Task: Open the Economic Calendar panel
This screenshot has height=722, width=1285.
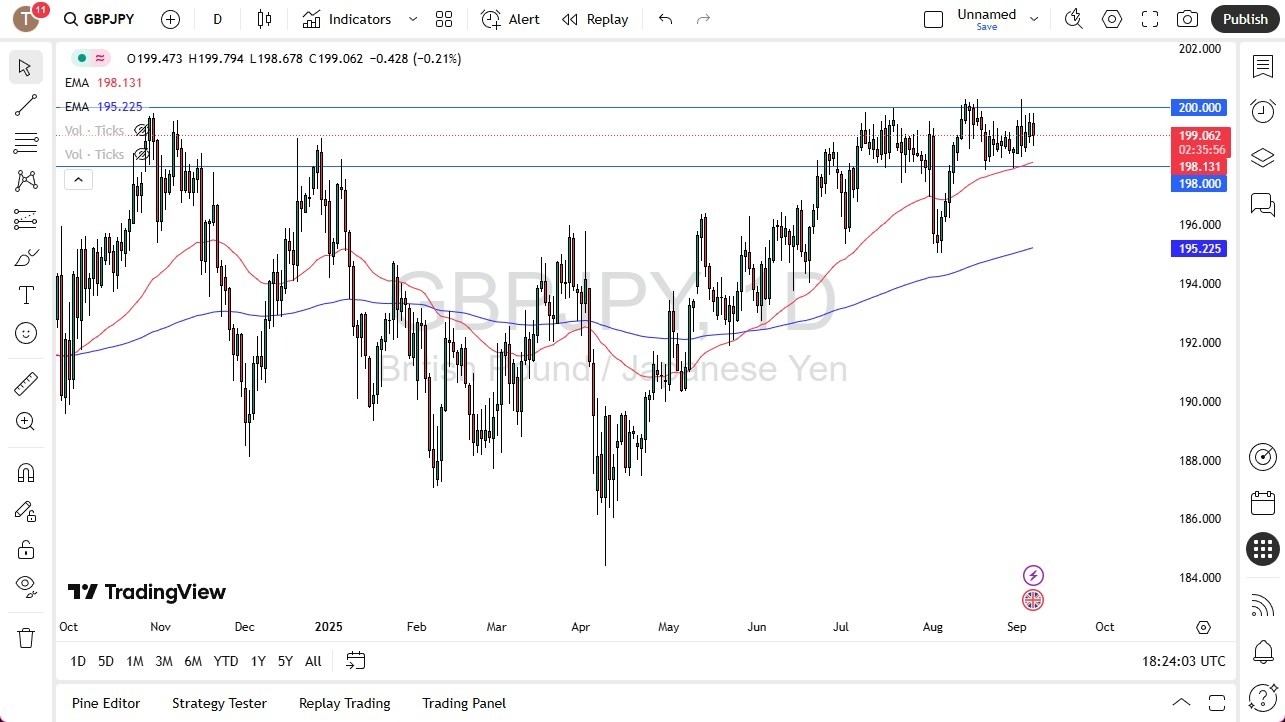Action: pyautogui.click(x=1262, y=503)
